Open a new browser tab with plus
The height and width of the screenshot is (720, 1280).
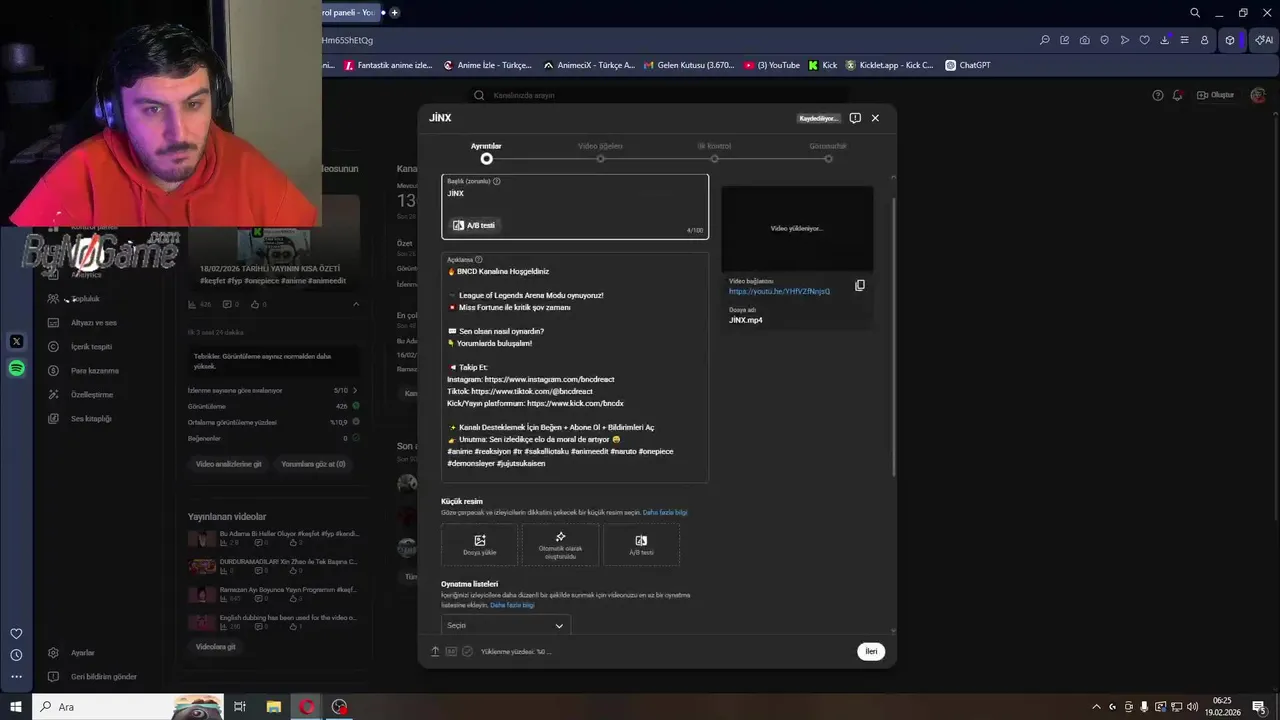point(394,12)
